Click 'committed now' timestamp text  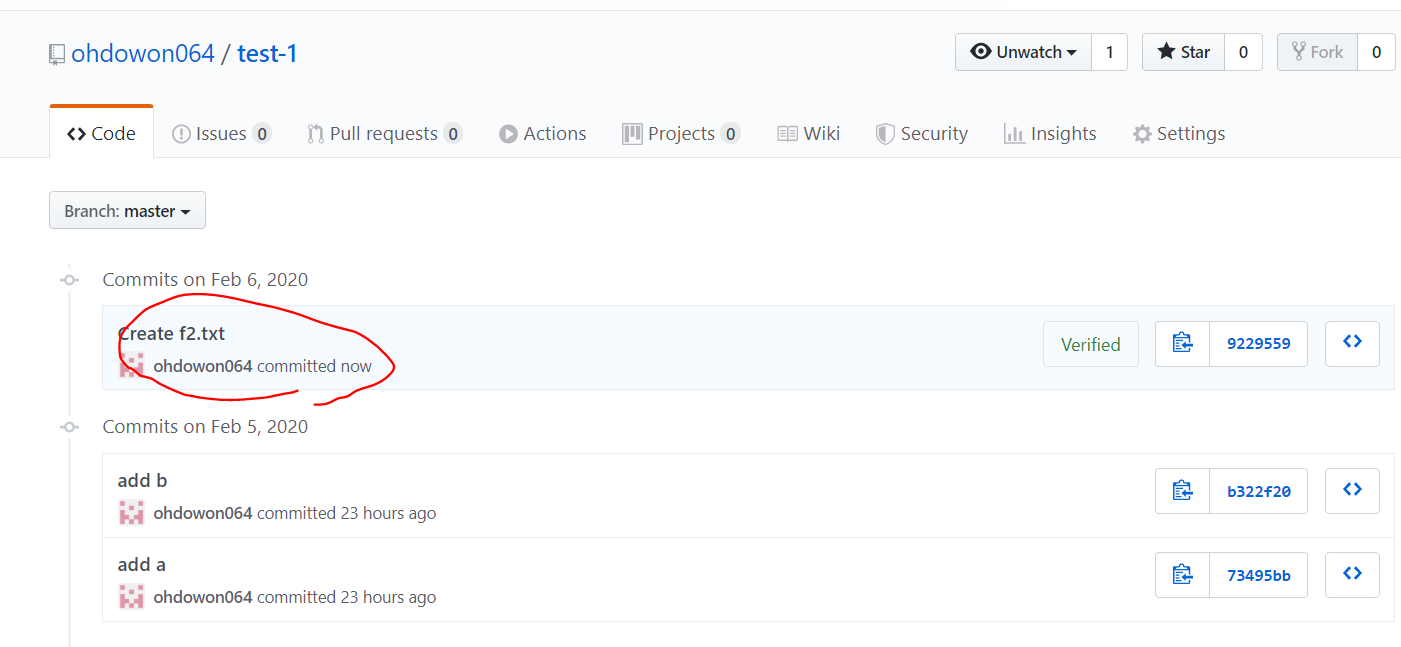[x=314, y=366]
